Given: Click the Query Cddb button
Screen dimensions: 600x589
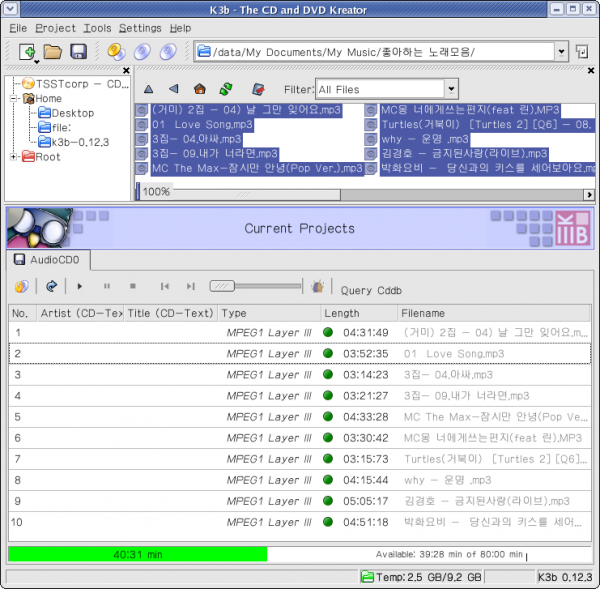Looking at the screenshot, I should [371, 290].
